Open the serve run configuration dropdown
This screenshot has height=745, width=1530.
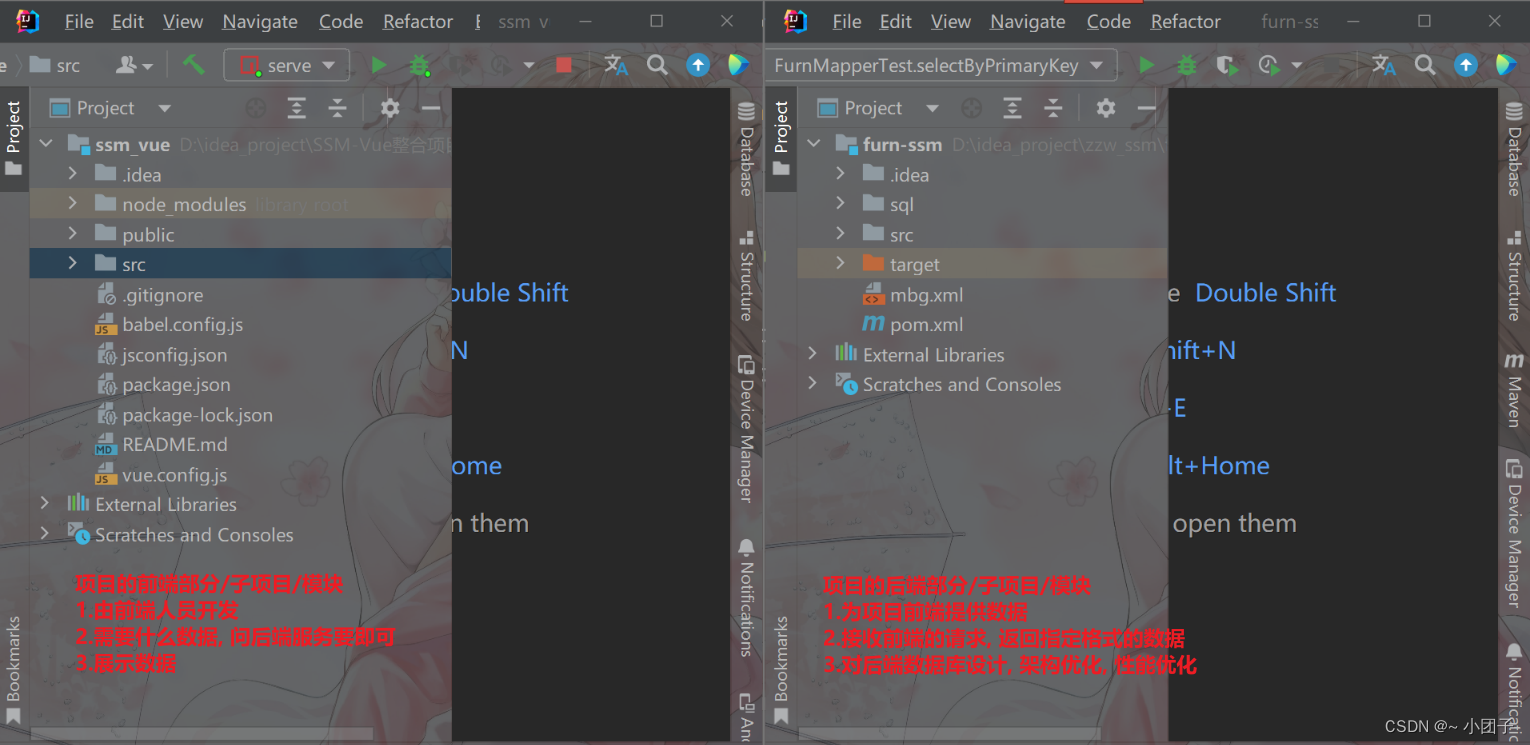coord(287,65)
